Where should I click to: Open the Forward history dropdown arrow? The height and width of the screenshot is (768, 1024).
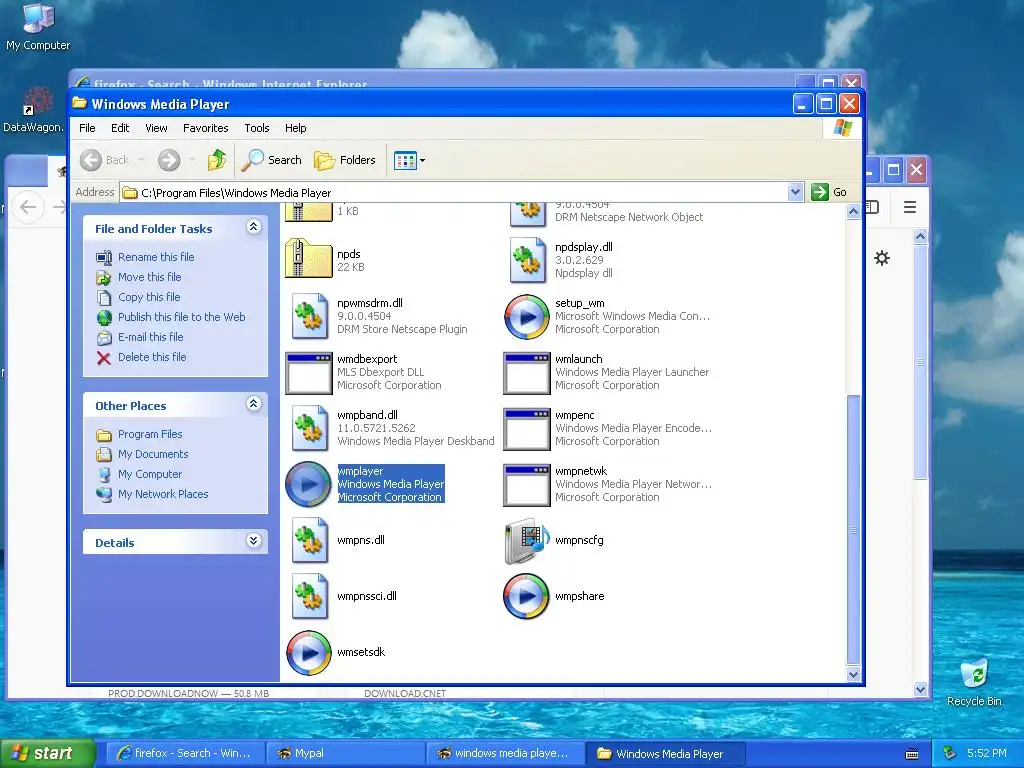pyautogui.click(x=192, y=160)
